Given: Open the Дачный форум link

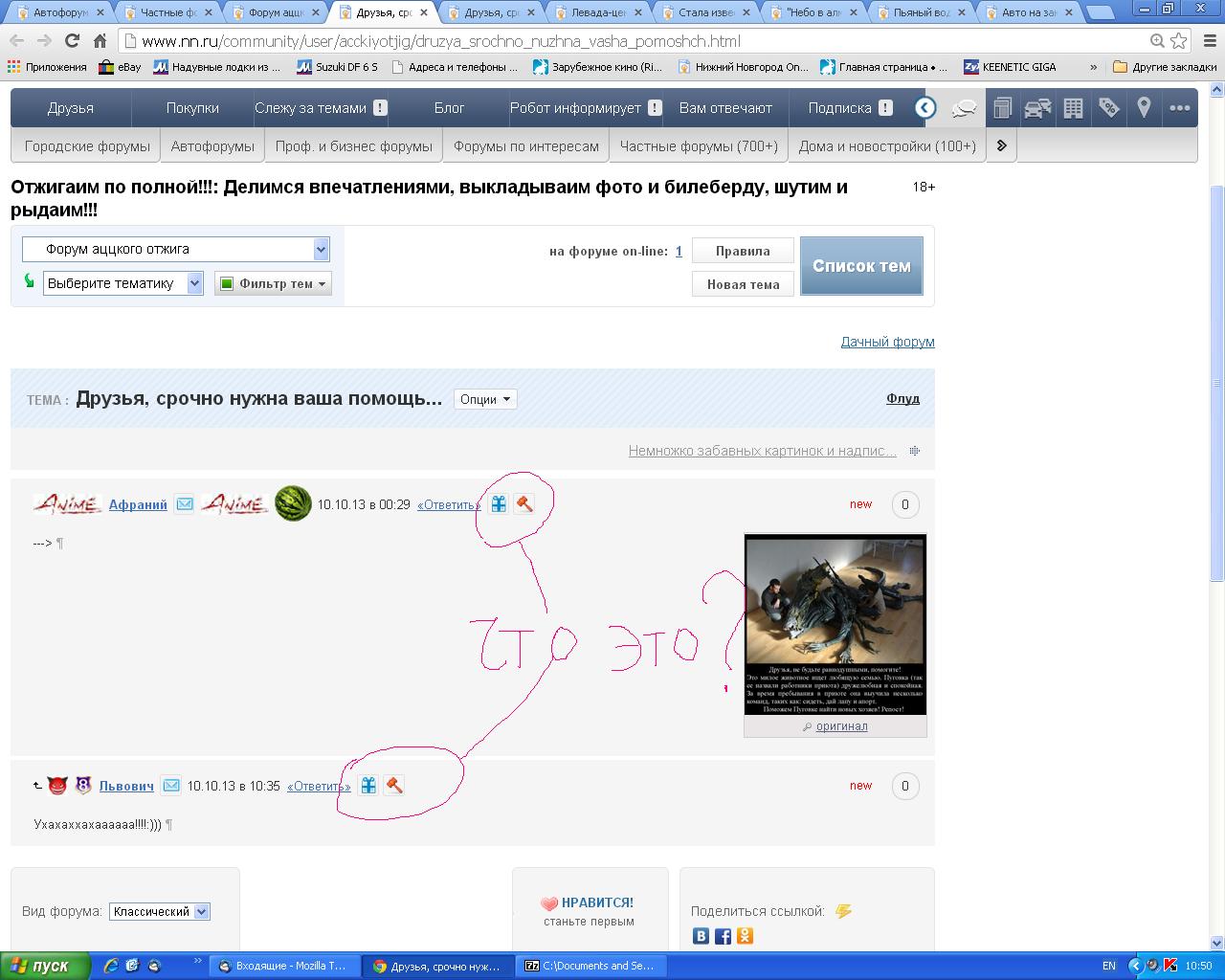Looking at the screenshot, I should click(x=887, y=342).
